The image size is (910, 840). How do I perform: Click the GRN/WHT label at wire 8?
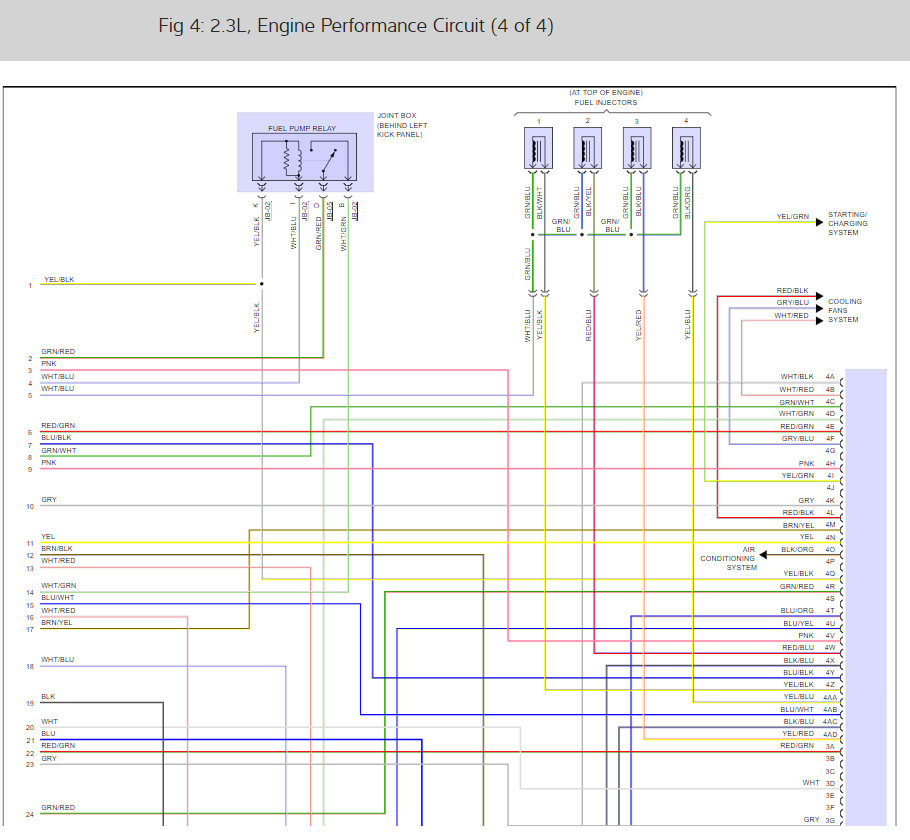pyautogui.click(x=59, y=450)
